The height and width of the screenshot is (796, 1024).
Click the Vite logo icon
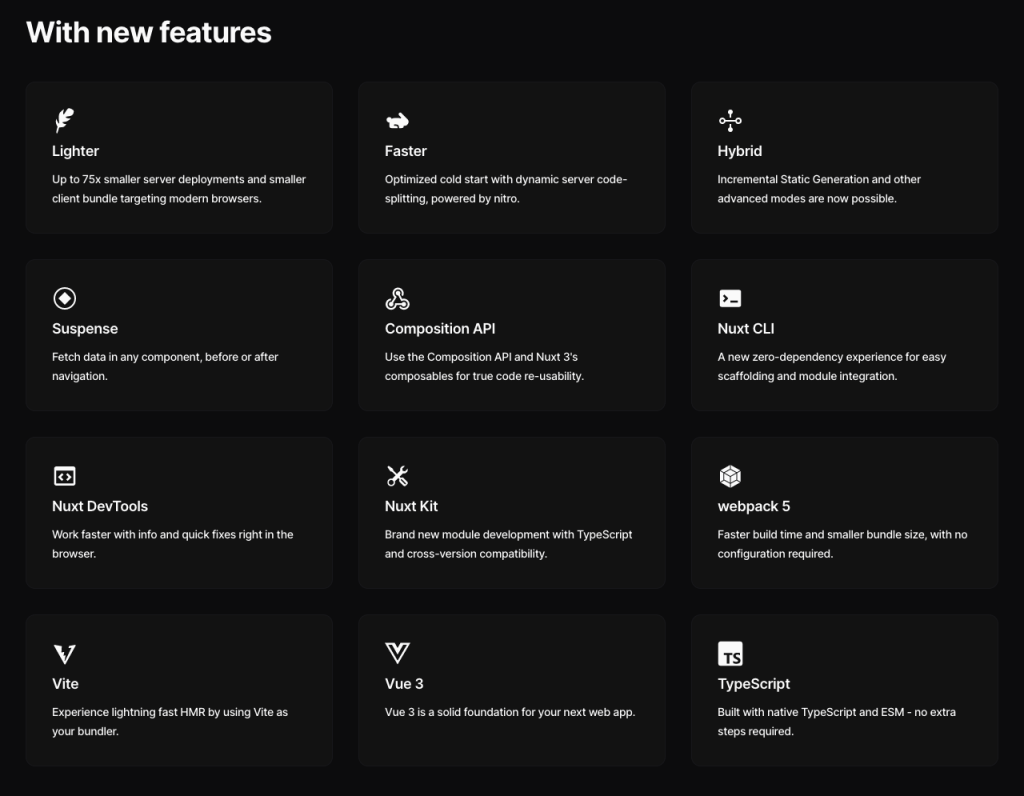(65, 654)
